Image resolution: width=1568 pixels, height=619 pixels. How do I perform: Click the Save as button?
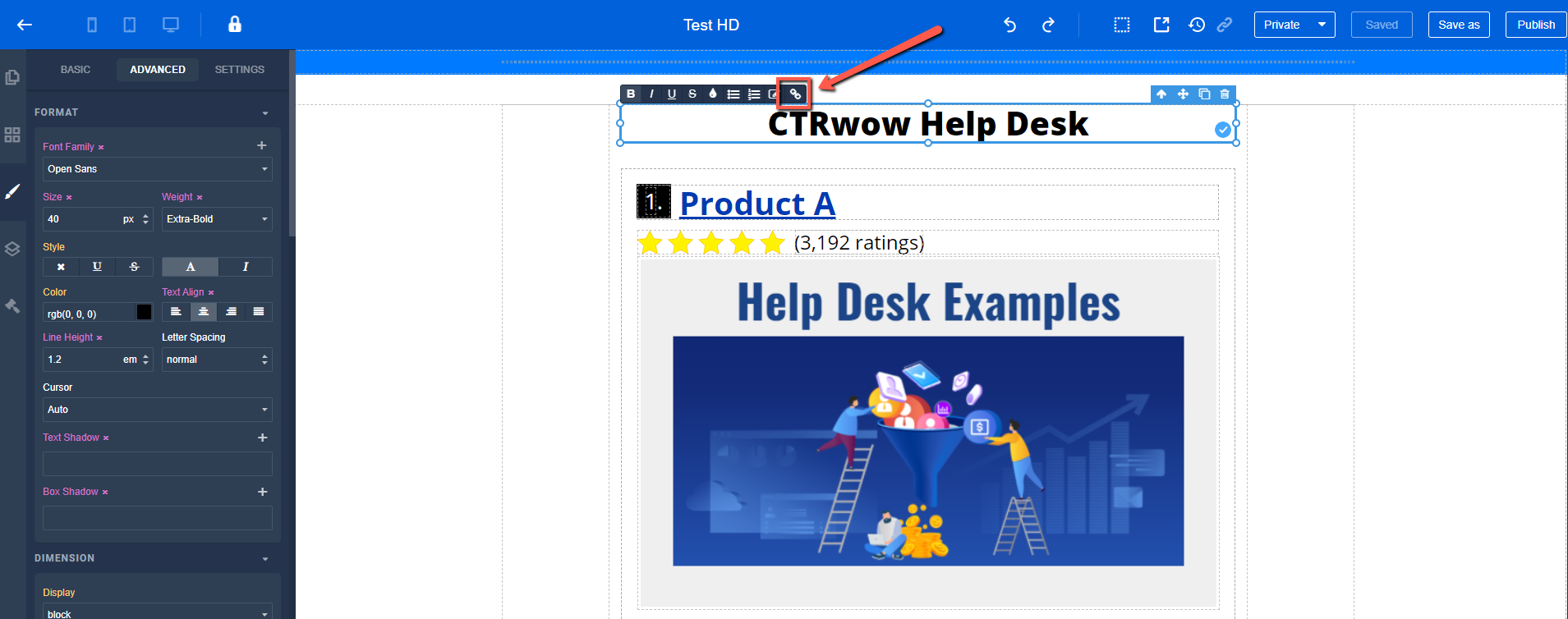point(1459,25)
